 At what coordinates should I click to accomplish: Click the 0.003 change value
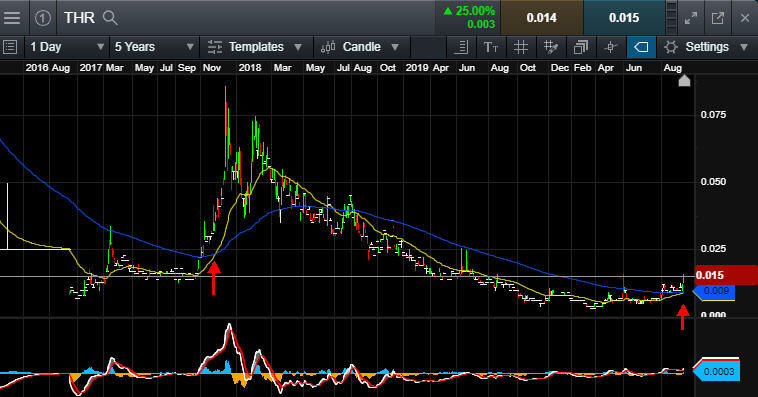(481, 24)
